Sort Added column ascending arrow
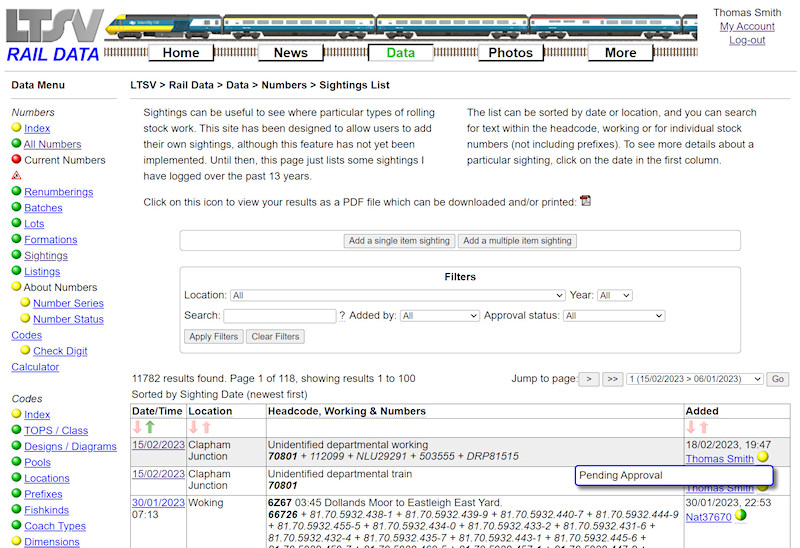Screen dimensions: 800x548 coord(704,427)
